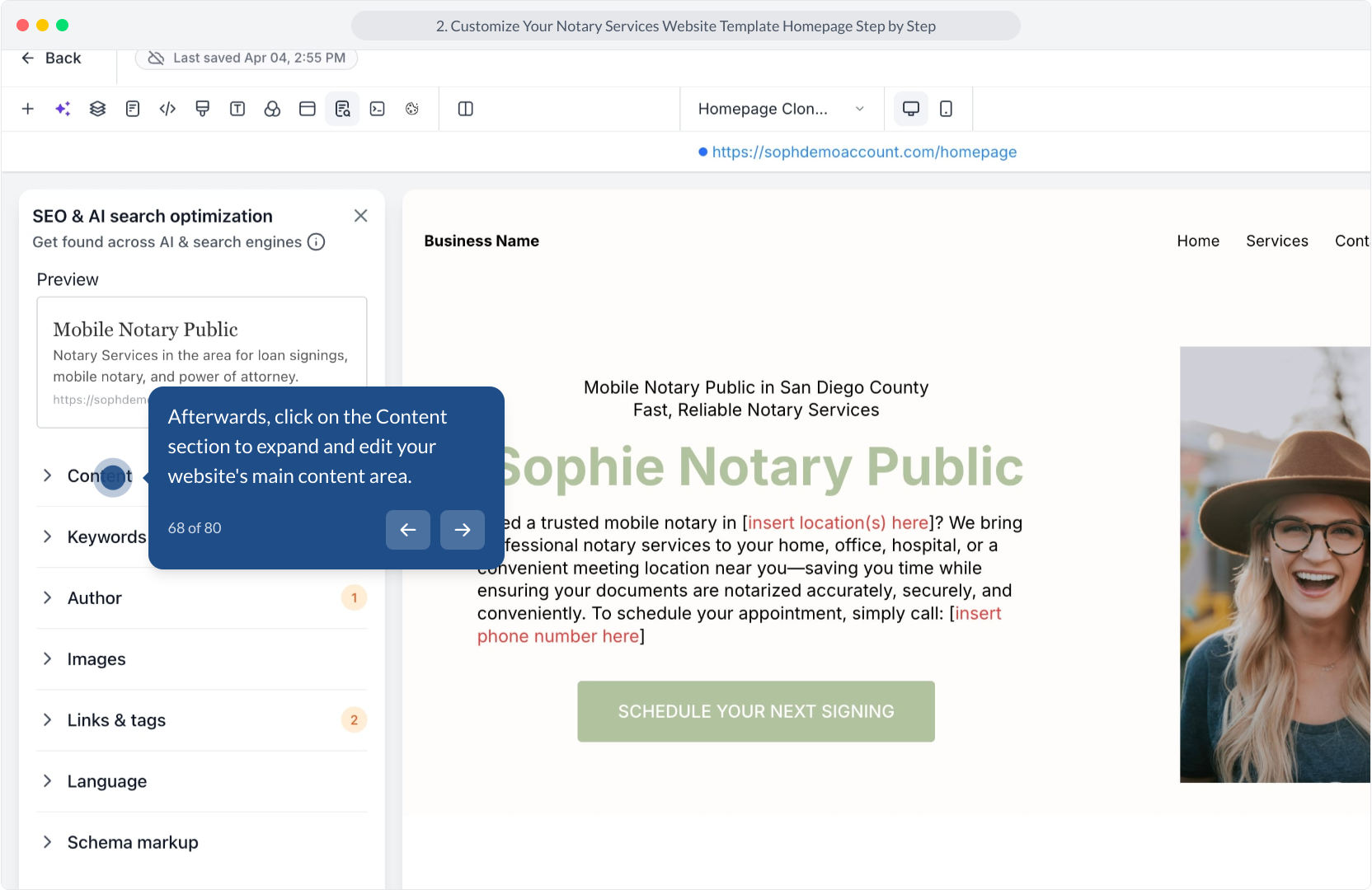Toggle the split panel view icon
This screenshot has width=1372, height=890.
[x=466, y=109]
